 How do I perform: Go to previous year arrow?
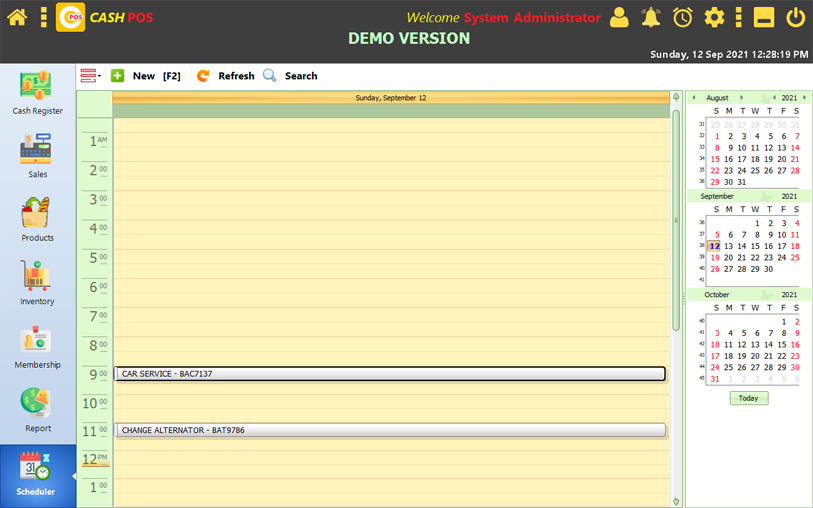point(775,97)
